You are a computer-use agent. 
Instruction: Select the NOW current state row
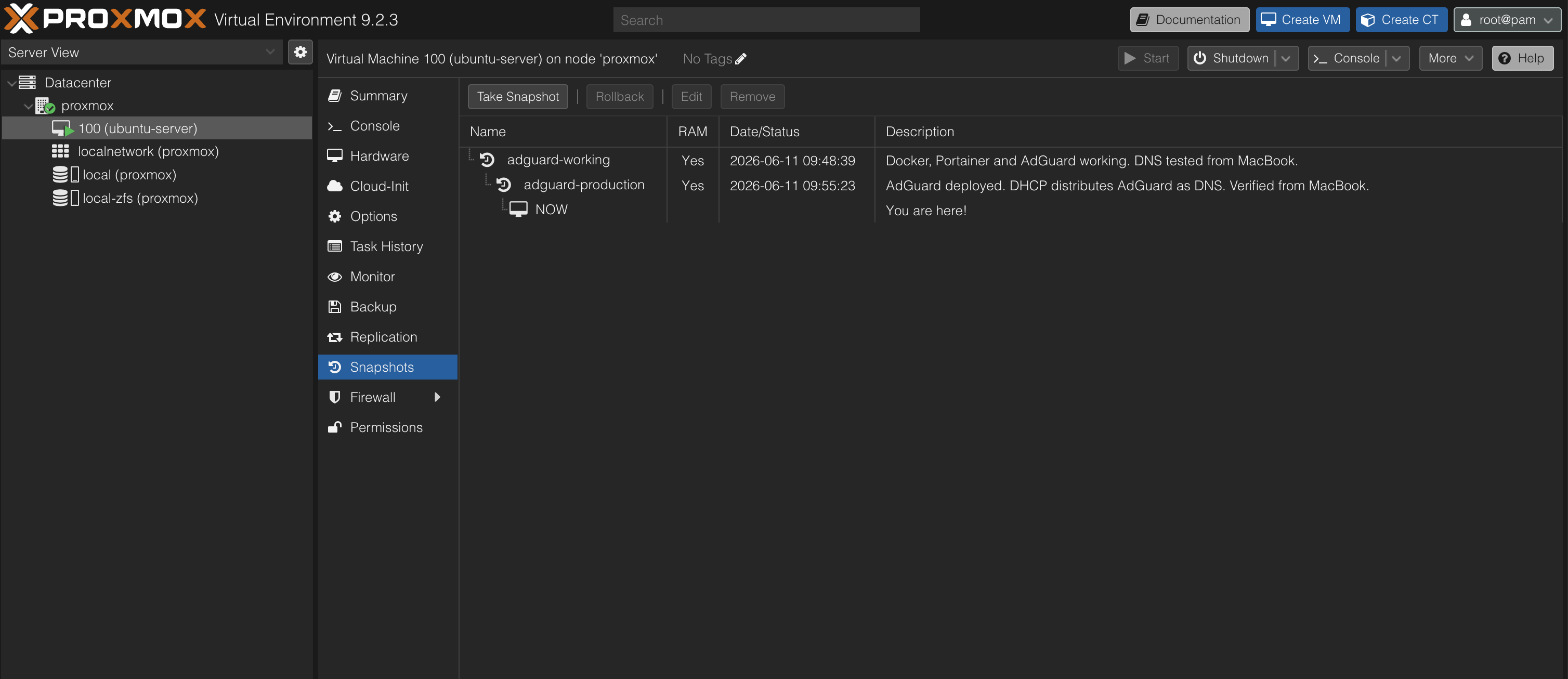(1011, 210)
